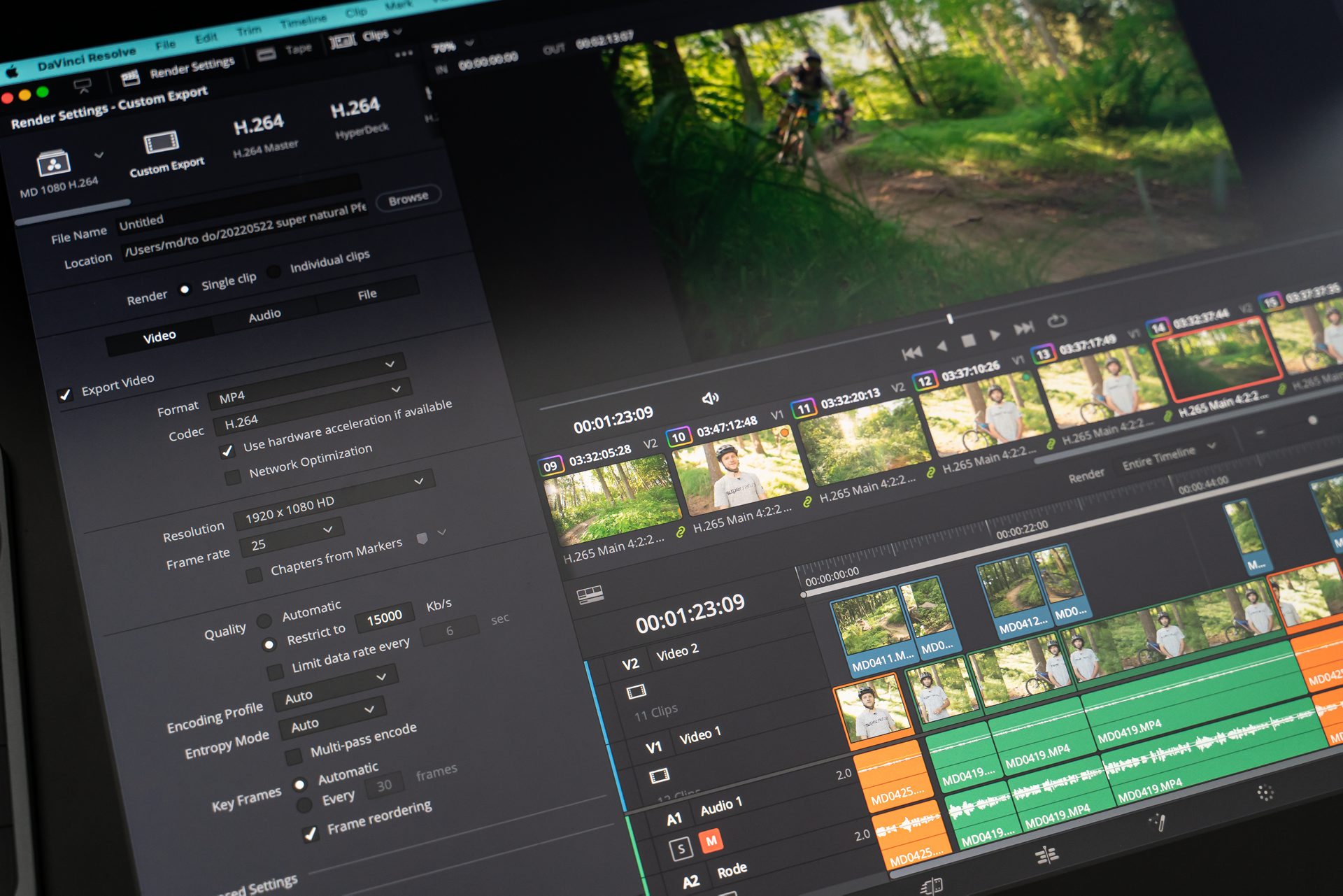
Task: Select the Custom Export preset icon
Action: tap(162, 143)
